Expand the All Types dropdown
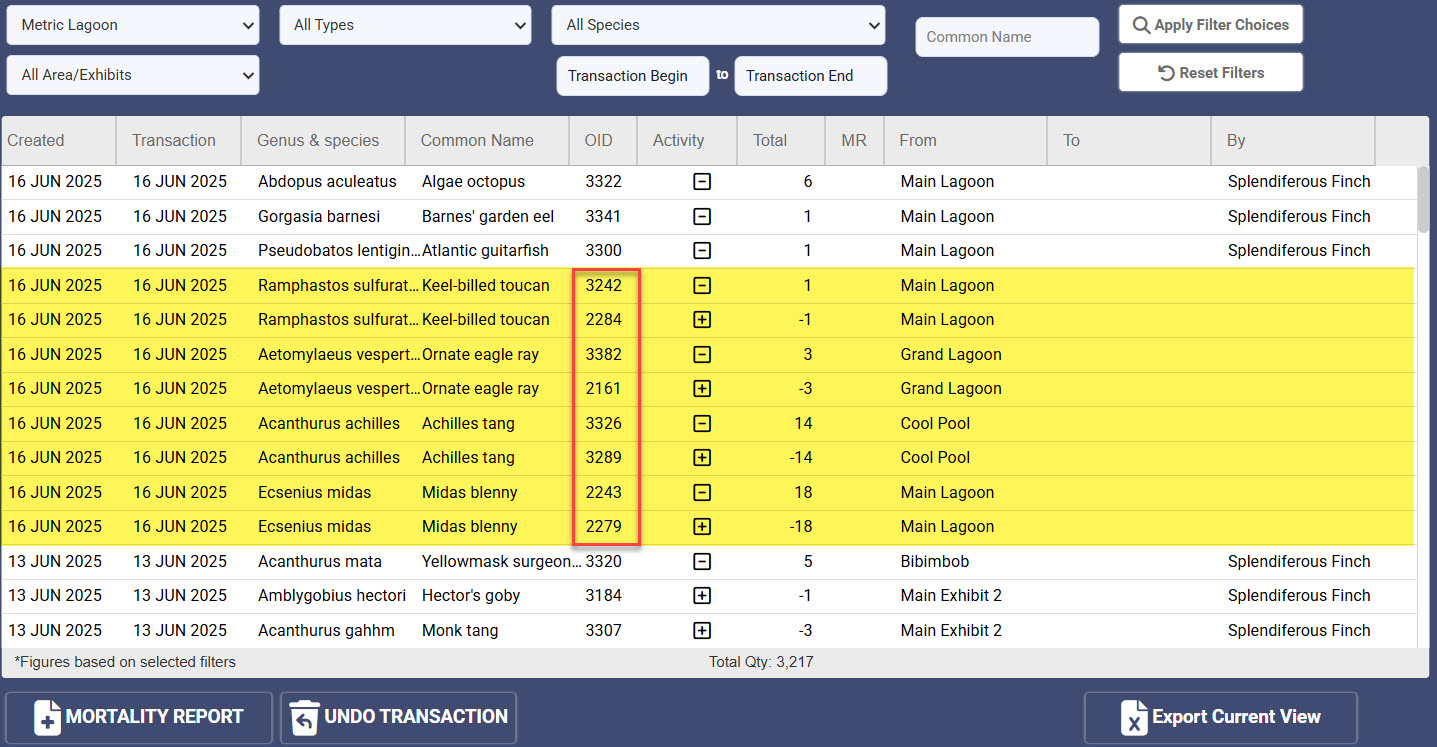Image resolution: width=1437 pixels, height=747 pixels. click(405, 25)
